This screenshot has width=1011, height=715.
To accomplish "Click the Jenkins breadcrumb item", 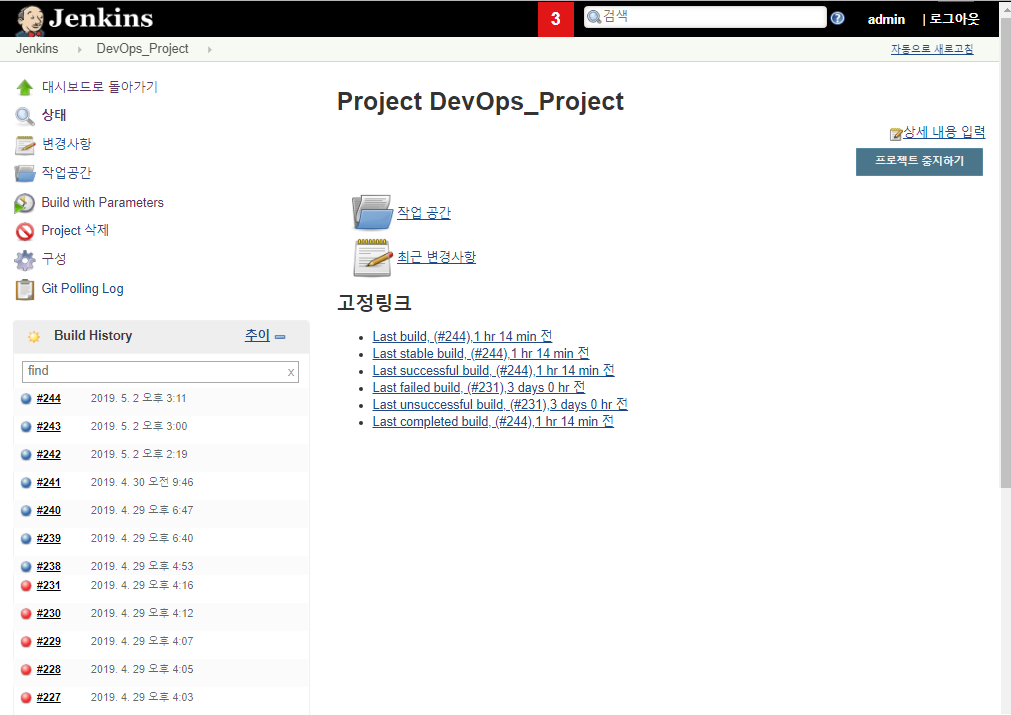I will pos(37,48).
